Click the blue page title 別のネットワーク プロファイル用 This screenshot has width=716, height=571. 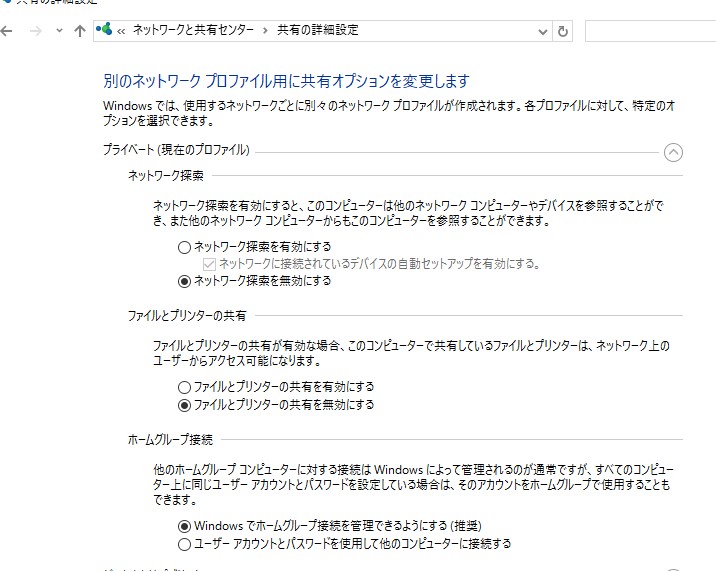pos(286,81)
